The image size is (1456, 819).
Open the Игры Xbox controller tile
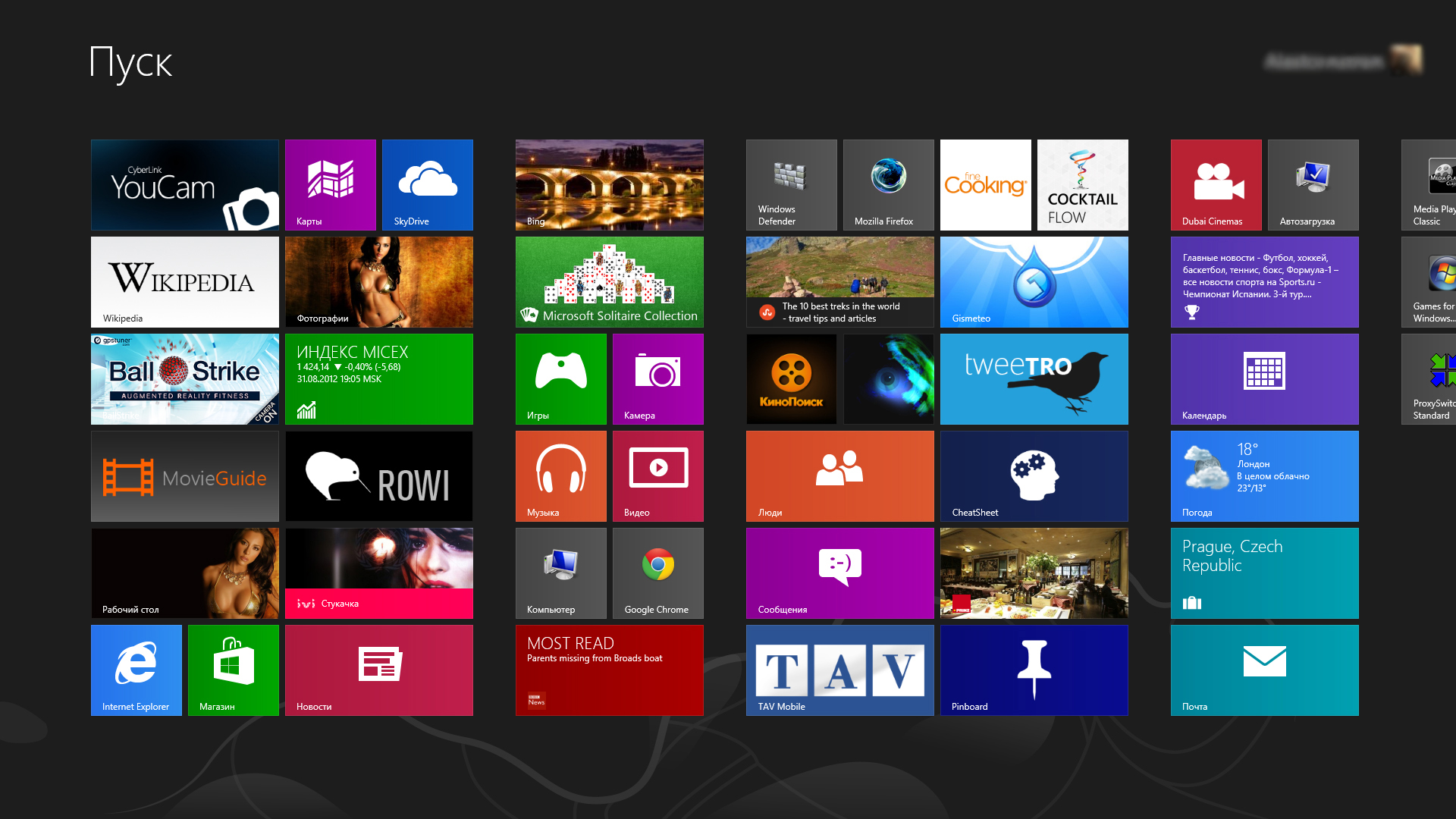coord(560,378)
